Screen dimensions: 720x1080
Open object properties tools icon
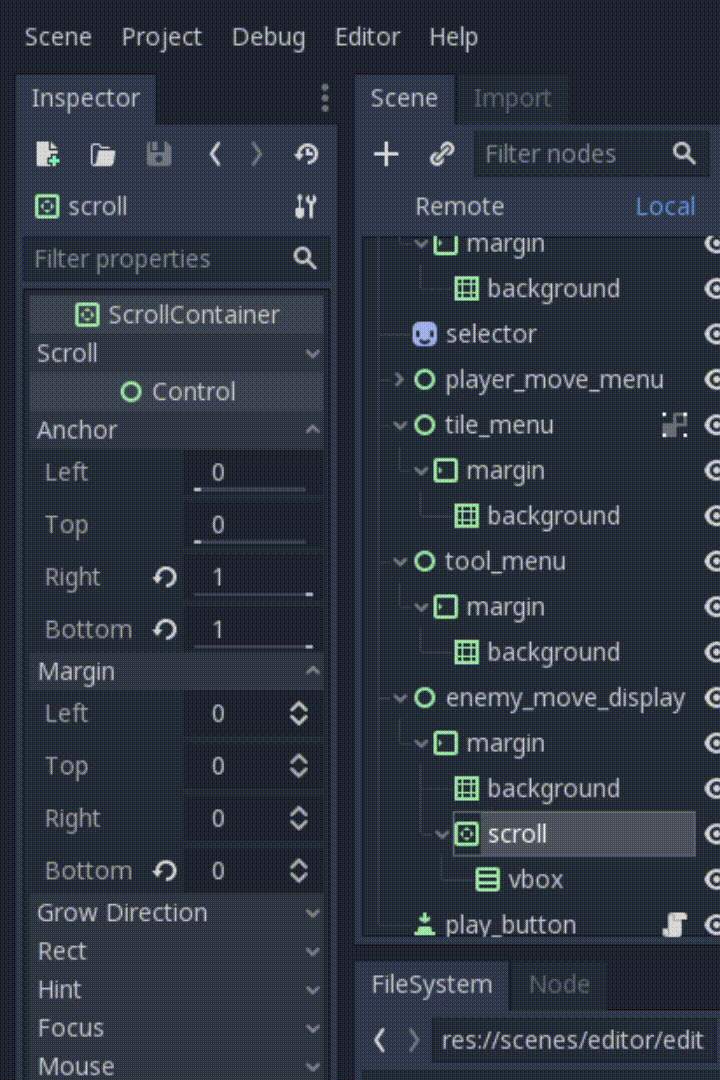click(305, 206)
